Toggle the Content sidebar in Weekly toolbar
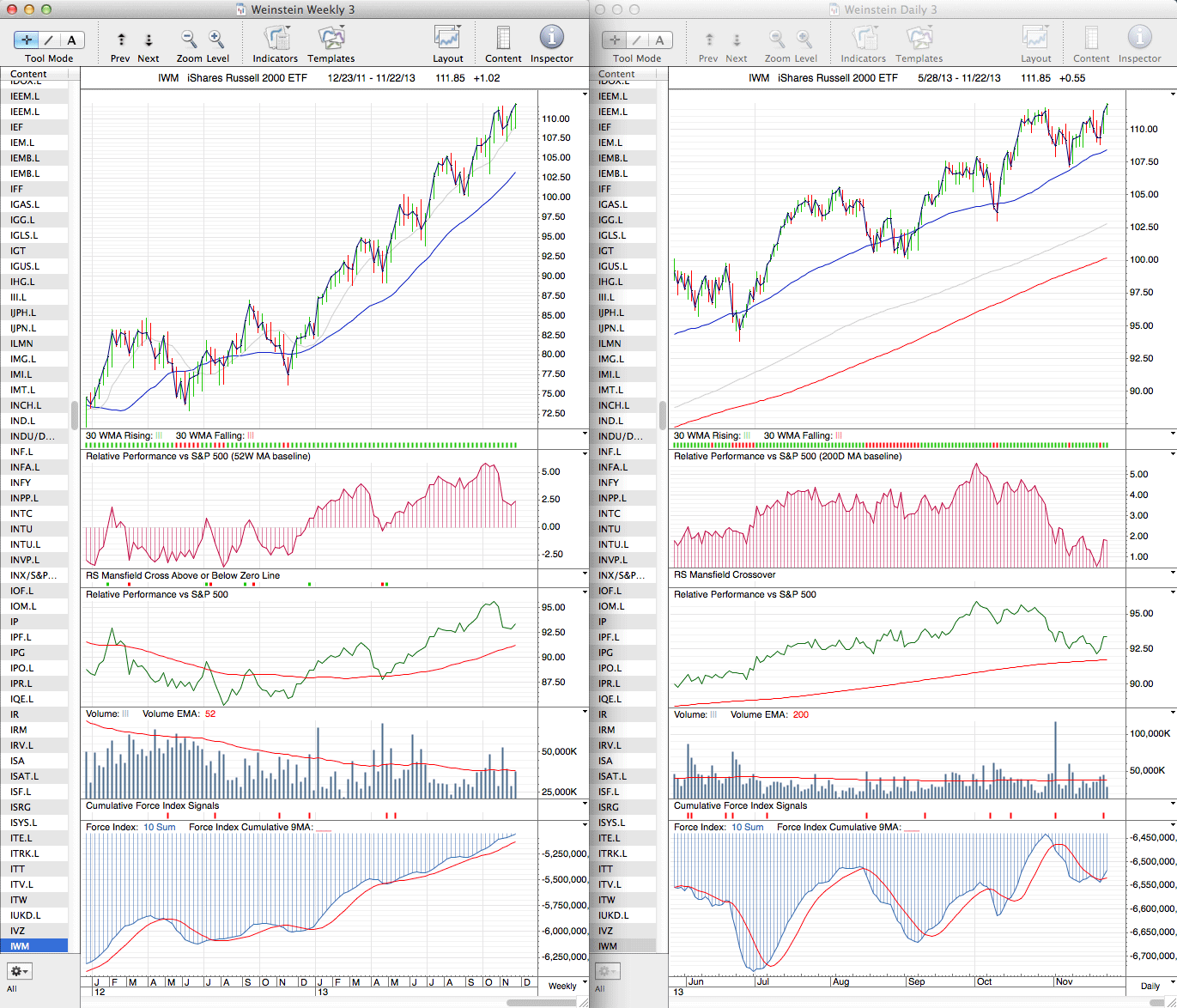This screenshot has height=1008, width=1177. pyautogui.click(x=503, y=39)
